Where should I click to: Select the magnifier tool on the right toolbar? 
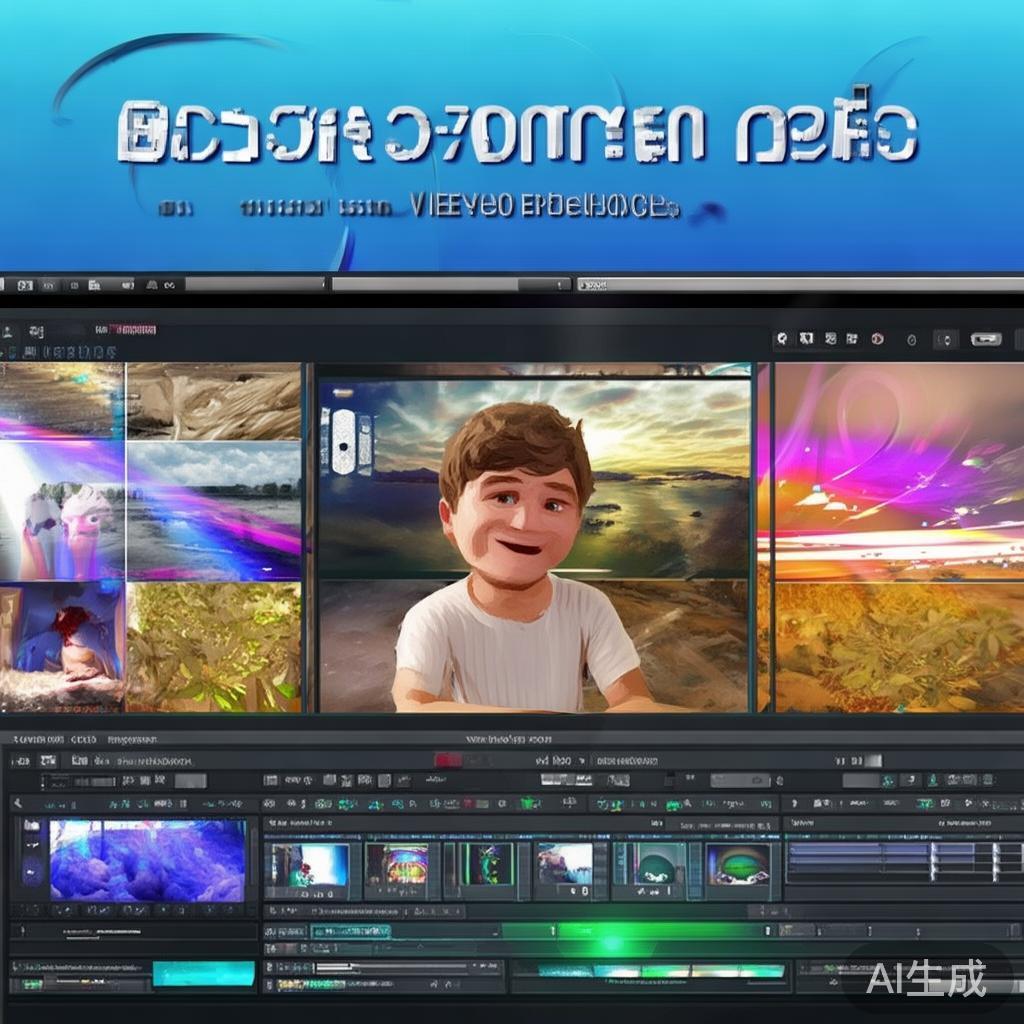click(x=783, y=338)
